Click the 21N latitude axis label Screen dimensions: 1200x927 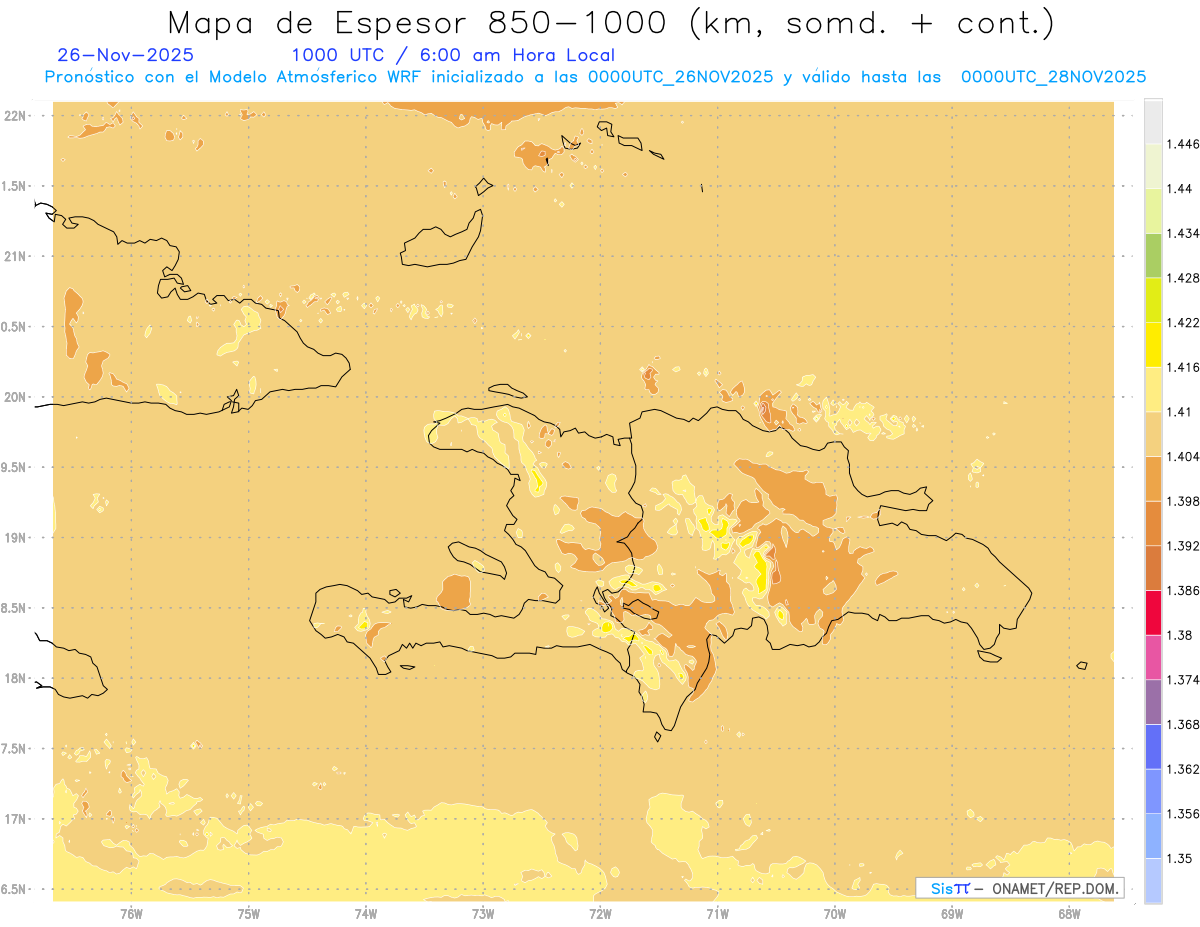17,256
